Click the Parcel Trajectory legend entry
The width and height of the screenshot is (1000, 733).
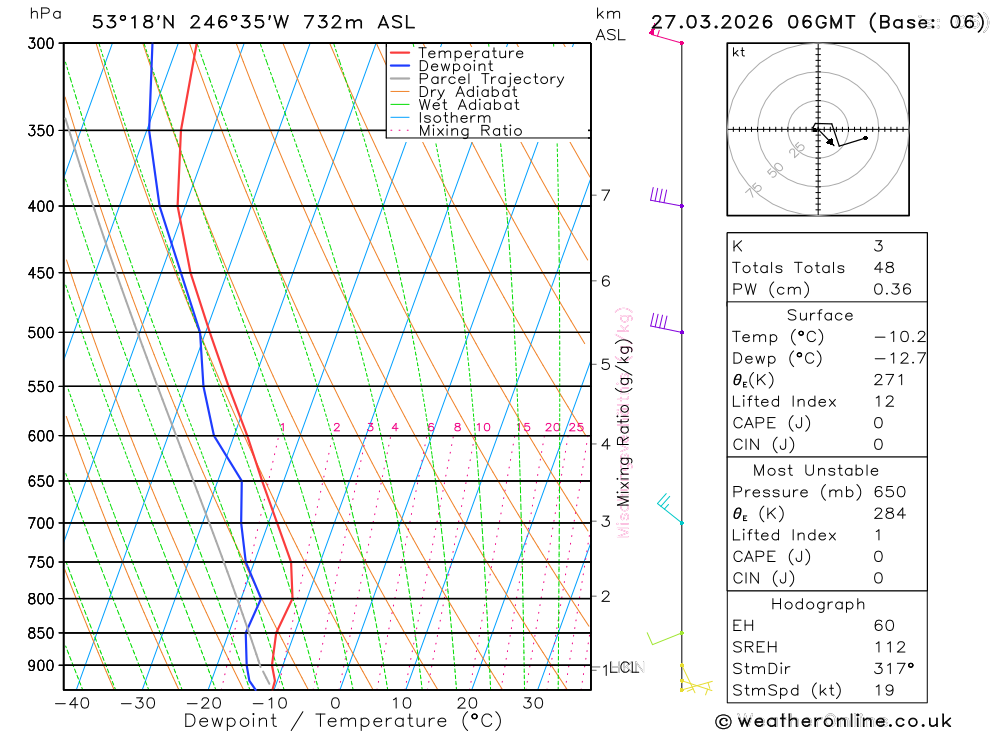tap(477, 79)
